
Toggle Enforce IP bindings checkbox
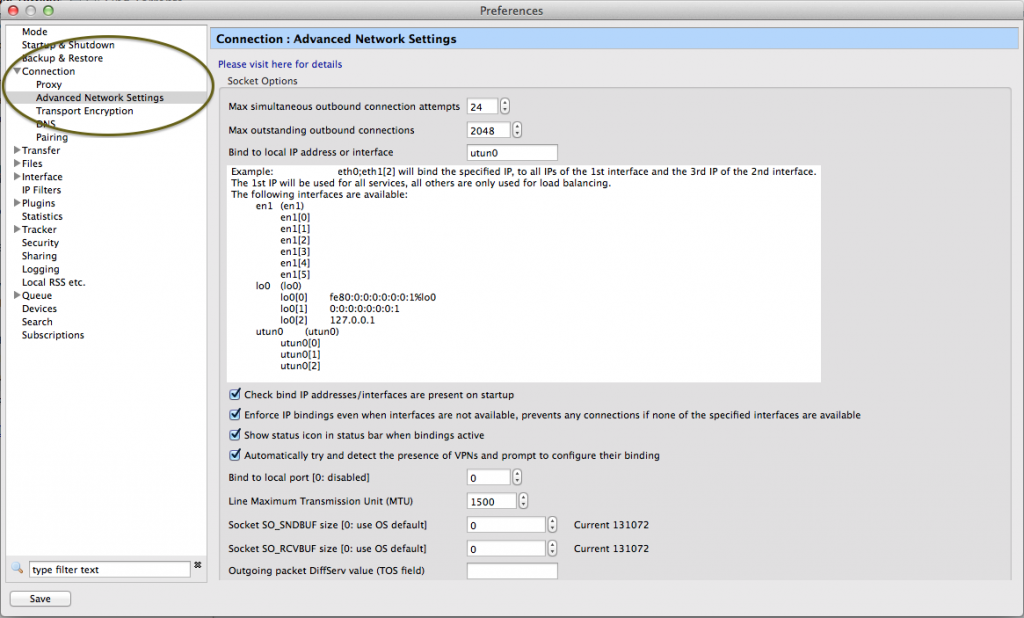pyautogui.click(x=234, y=414)
